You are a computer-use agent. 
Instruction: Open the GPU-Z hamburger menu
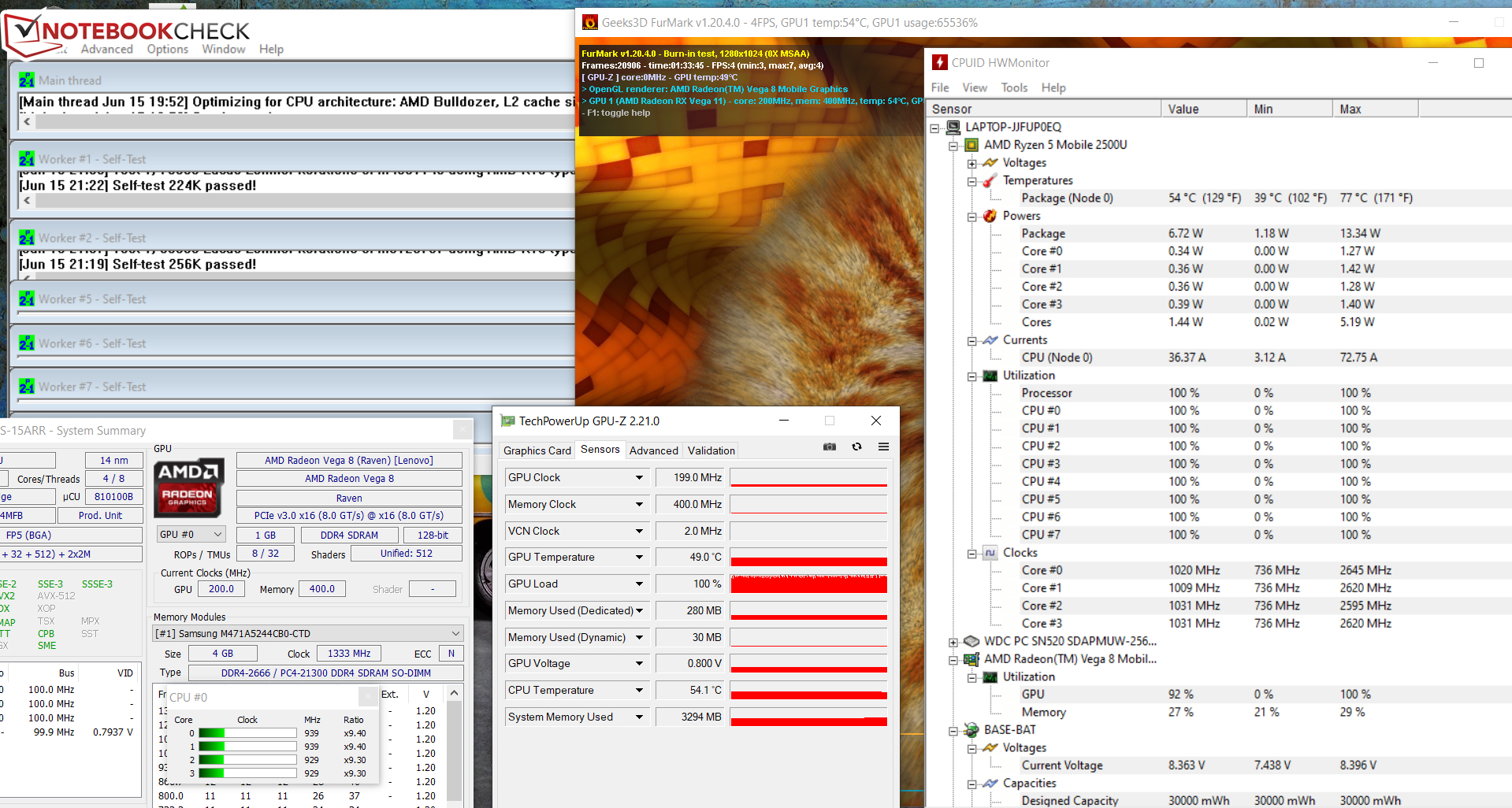tap(883, 447)
